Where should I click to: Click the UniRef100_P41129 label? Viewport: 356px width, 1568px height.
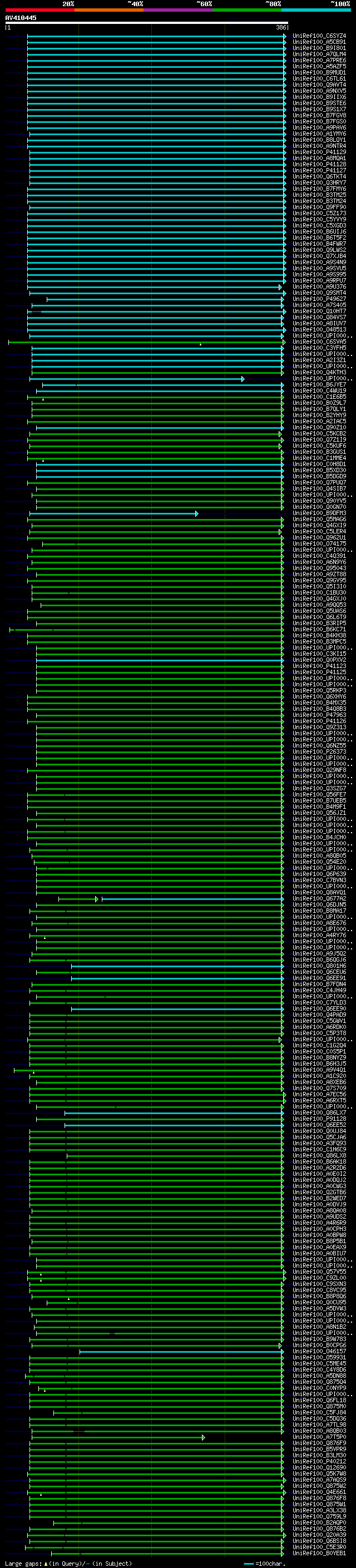click(x=319, y=152)
